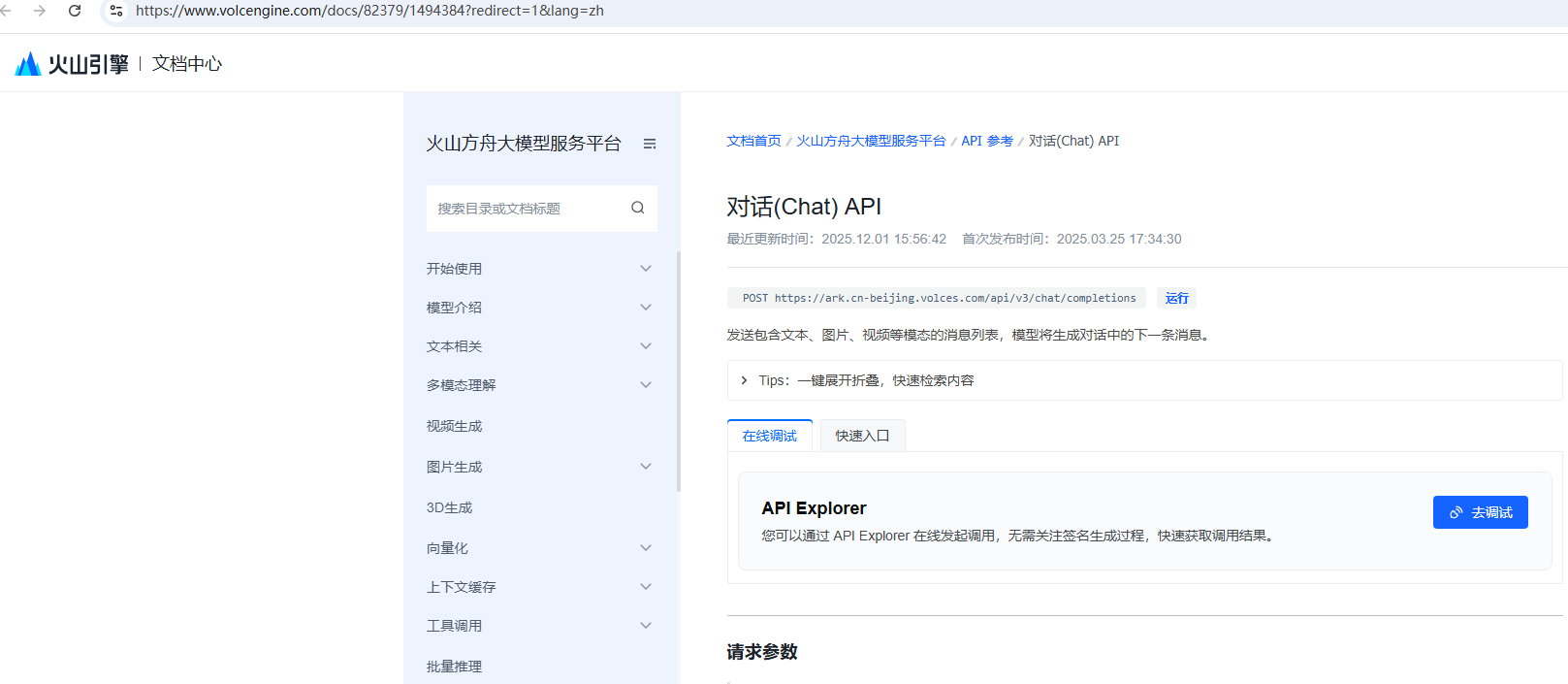Screen dimensions: 1568x684
Task: Open 上下文缓存 in the sidebar
Action: tap(461, 587)
